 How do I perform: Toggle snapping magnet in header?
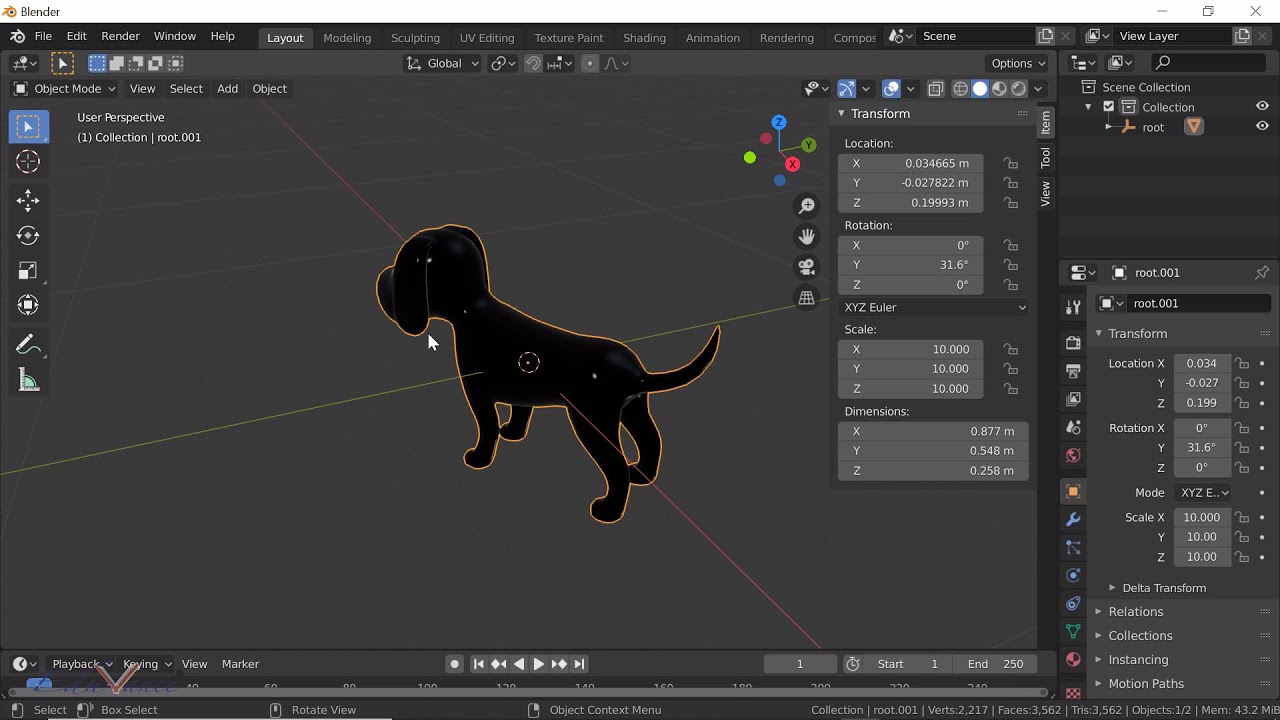(533, 63)
